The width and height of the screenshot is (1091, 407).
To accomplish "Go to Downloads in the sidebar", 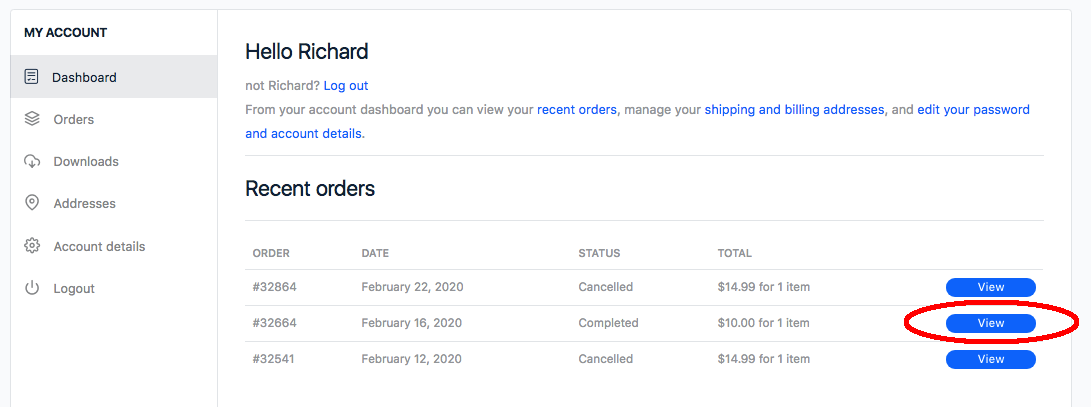I will (x=86, y=161).
